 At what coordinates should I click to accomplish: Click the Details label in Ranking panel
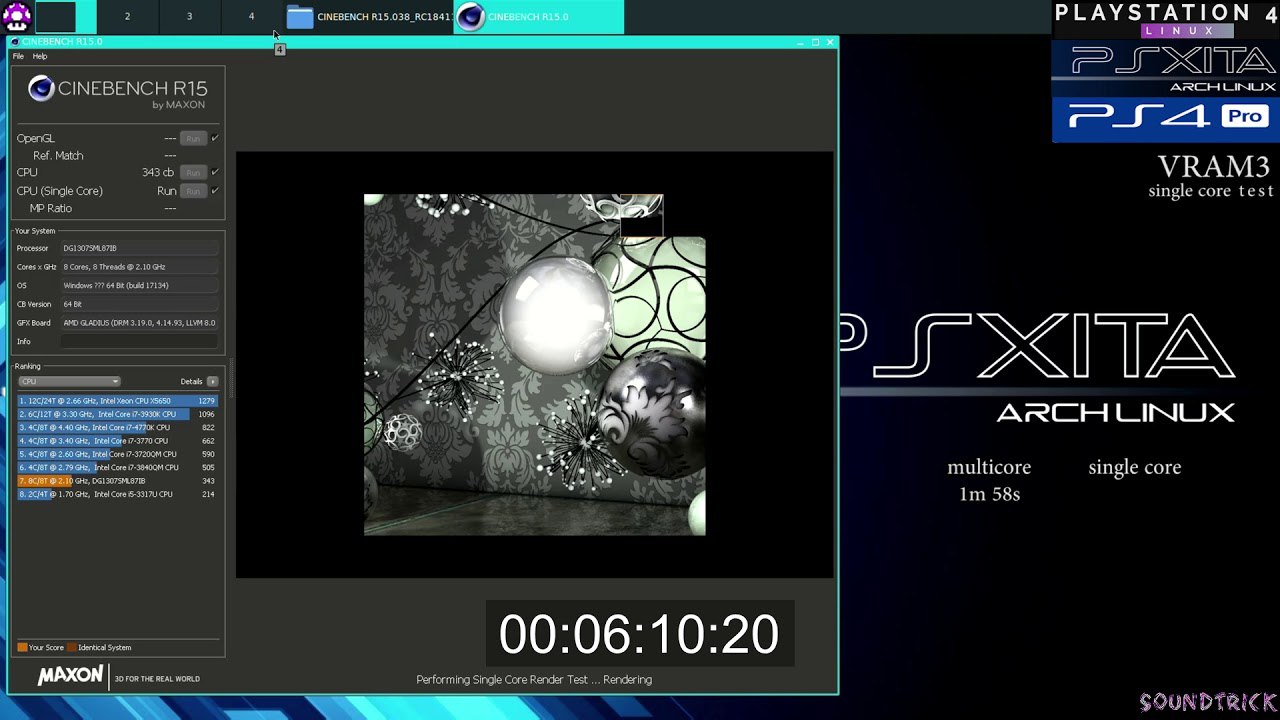coord(191,381)
